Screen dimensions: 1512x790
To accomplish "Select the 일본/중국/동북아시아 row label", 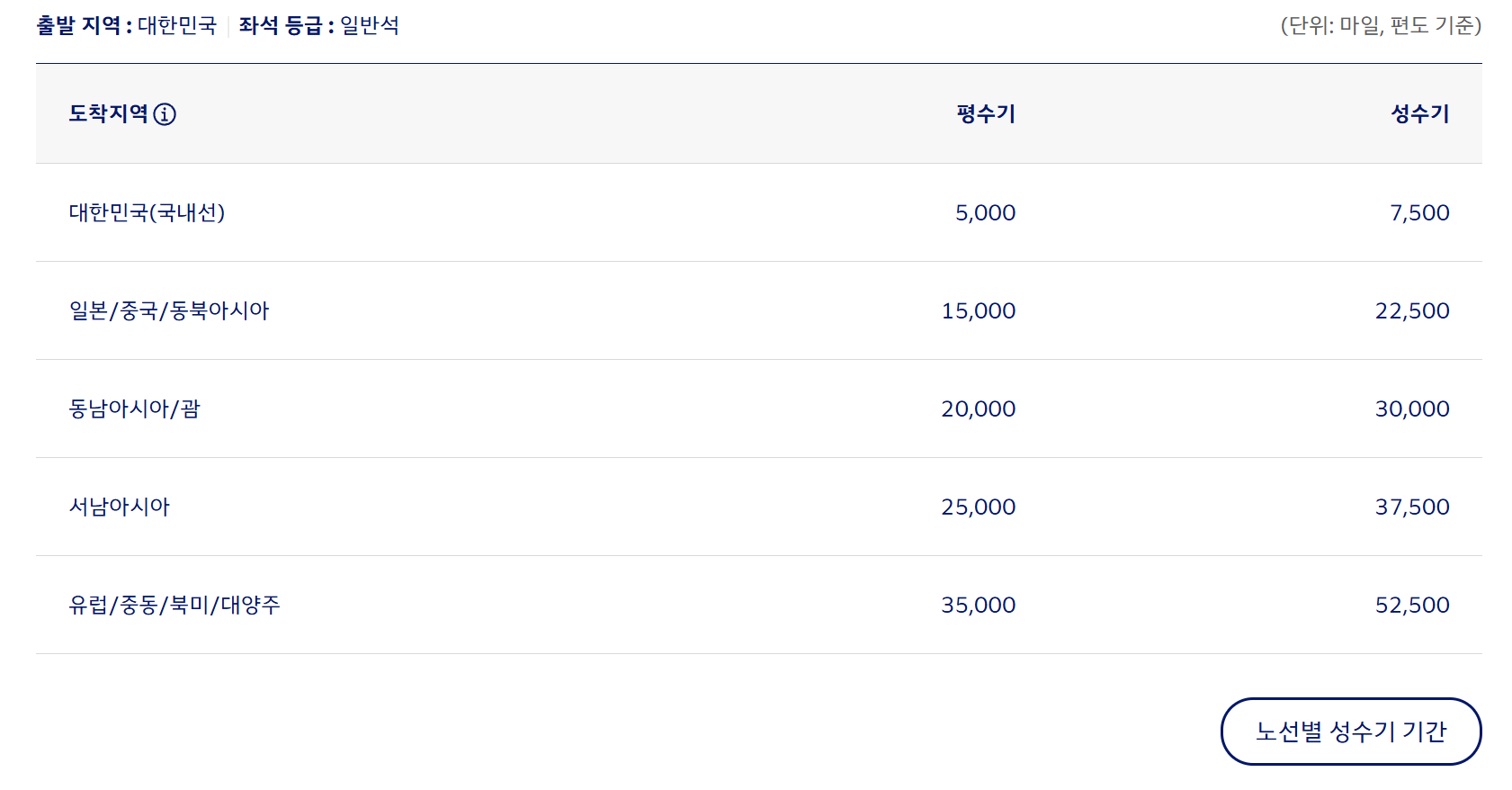I will click(169, 310).
